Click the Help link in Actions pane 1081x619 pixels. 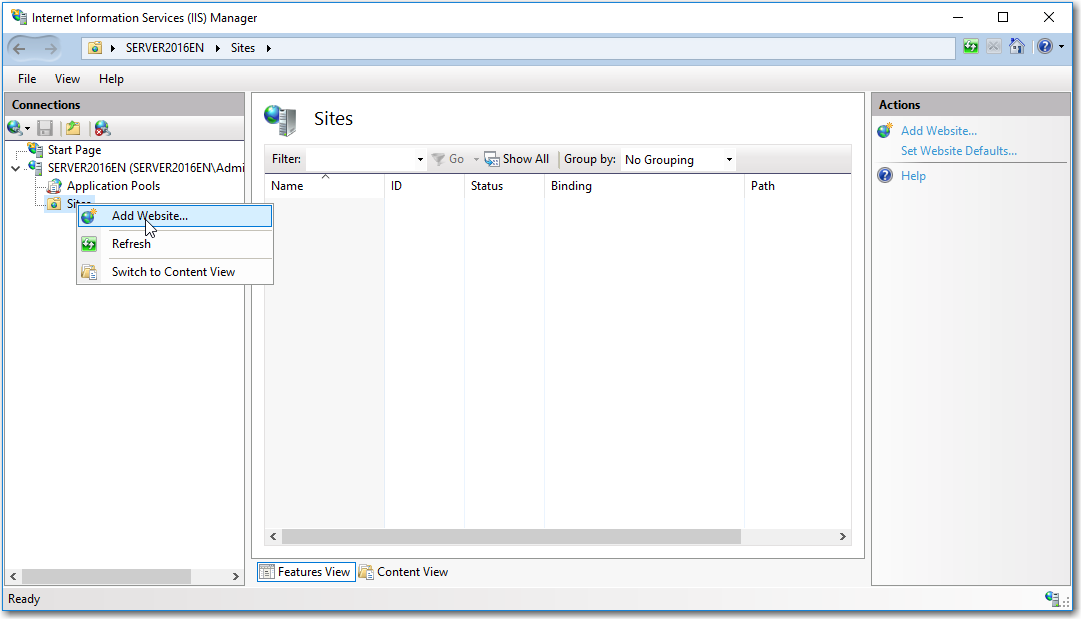click(x=913, y=176)
